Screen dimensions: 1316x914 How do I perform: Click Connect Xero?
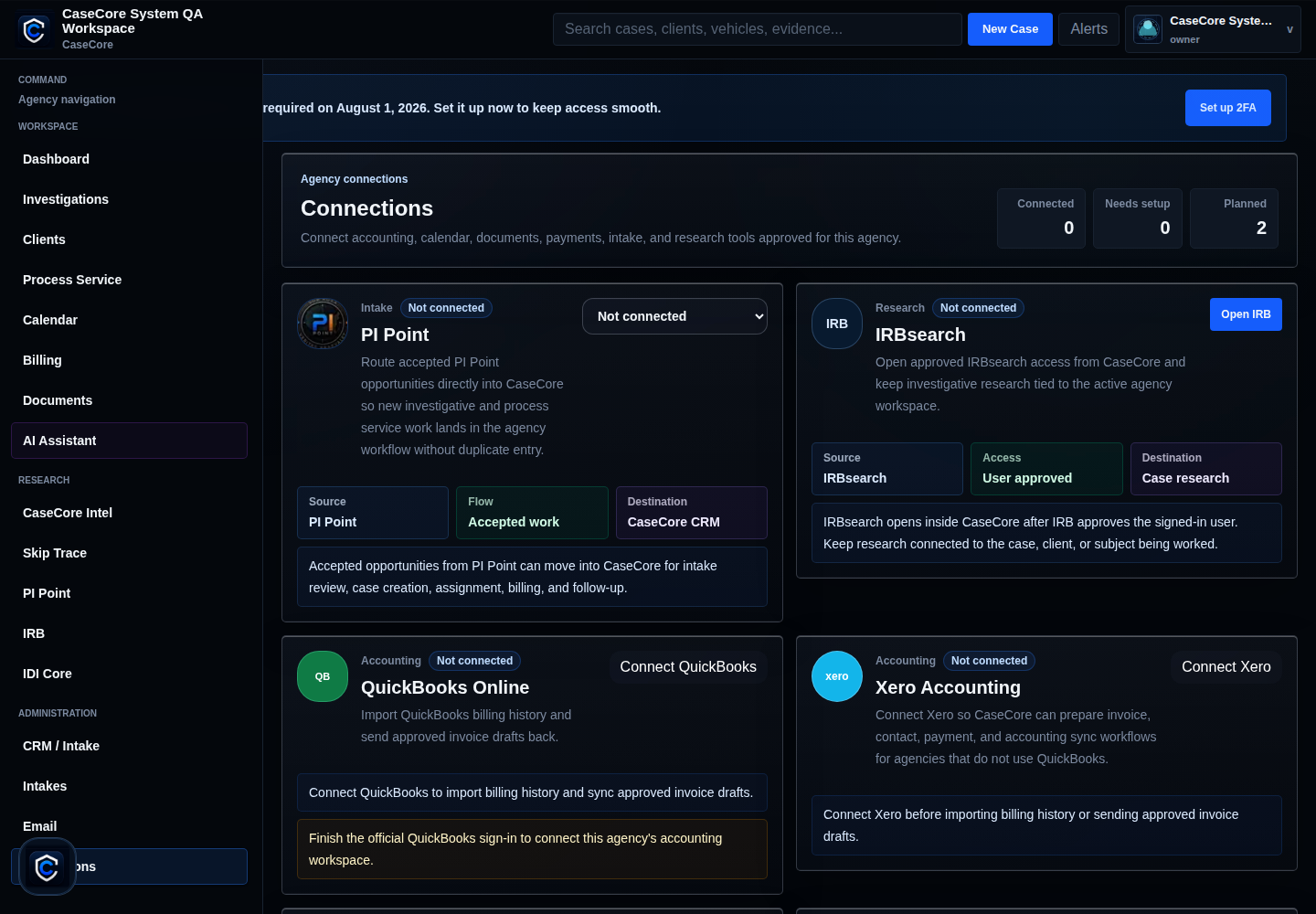point(1226,667)
